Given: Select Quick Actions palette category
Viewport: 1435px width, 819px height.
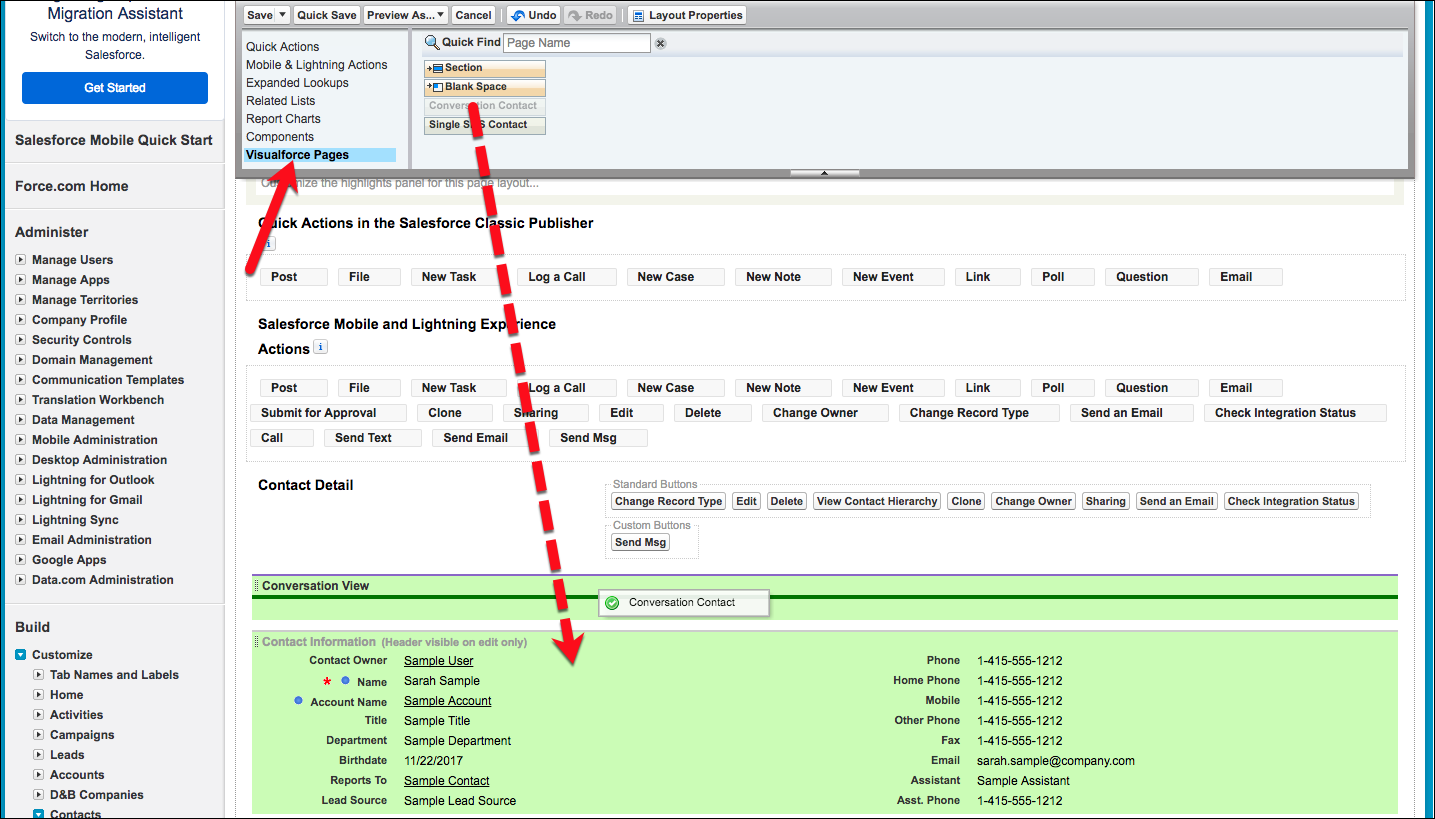Looking at the screenshot, I should pos(283,47).
